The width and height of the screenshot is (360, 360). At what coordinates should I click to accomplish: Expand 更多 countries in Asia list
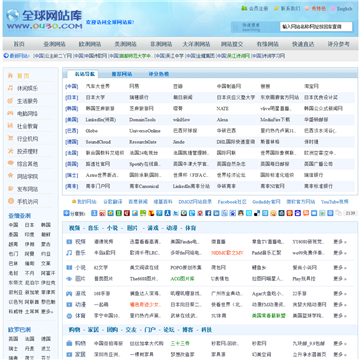coord(47,311)
